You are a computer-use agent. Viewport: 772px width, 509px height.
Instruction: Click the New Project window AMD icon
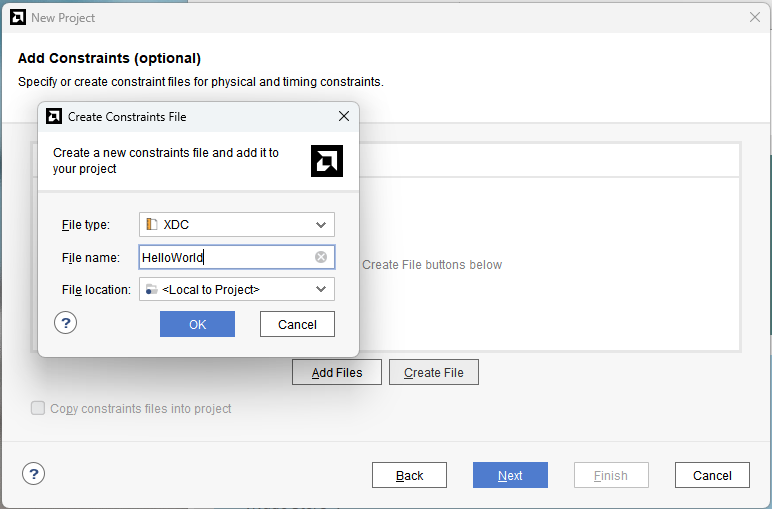tap(18, 18)
